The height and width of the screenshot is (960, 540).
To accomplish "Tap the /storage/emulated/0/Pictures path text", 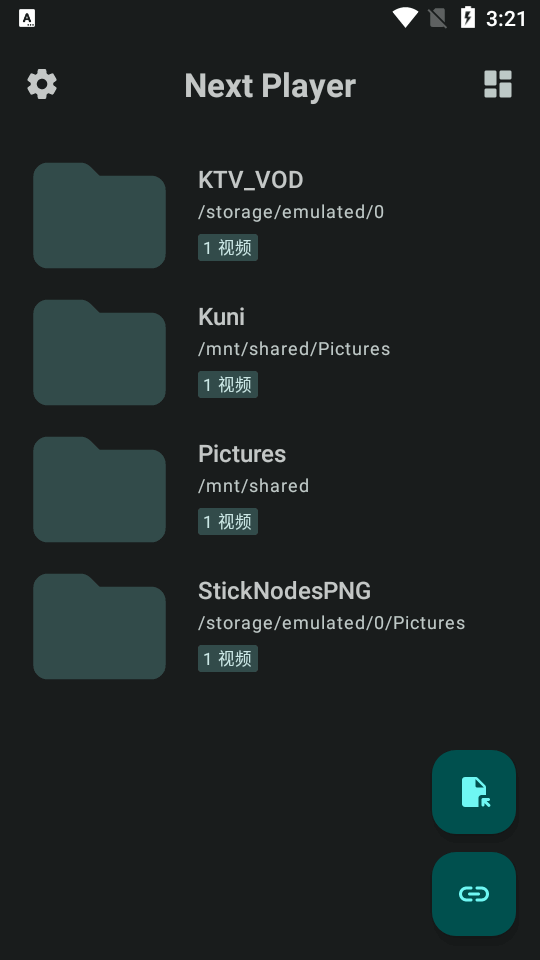I will coord(331,623).
